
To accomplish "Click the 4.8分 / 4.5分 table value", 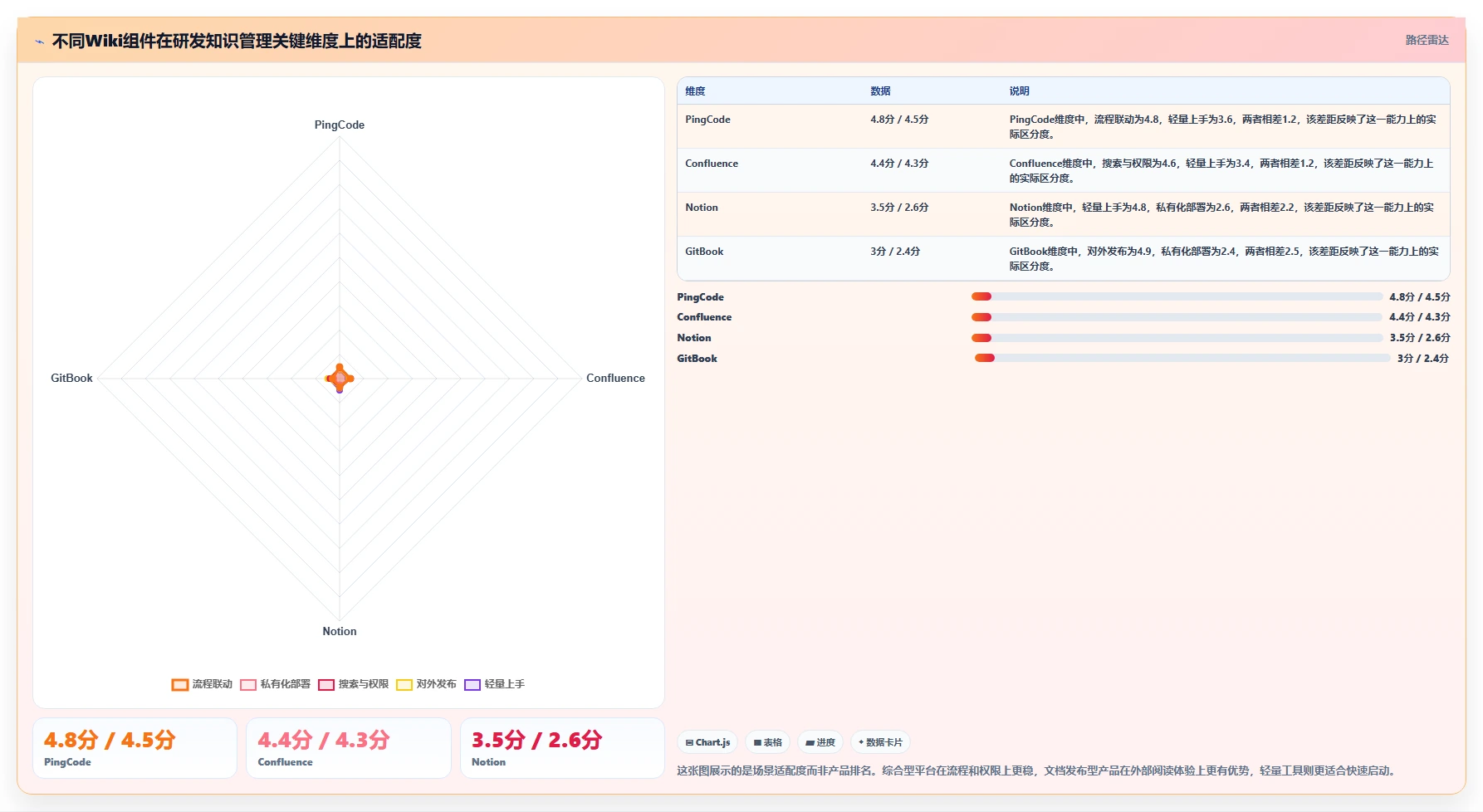I will tap(899, 120).
